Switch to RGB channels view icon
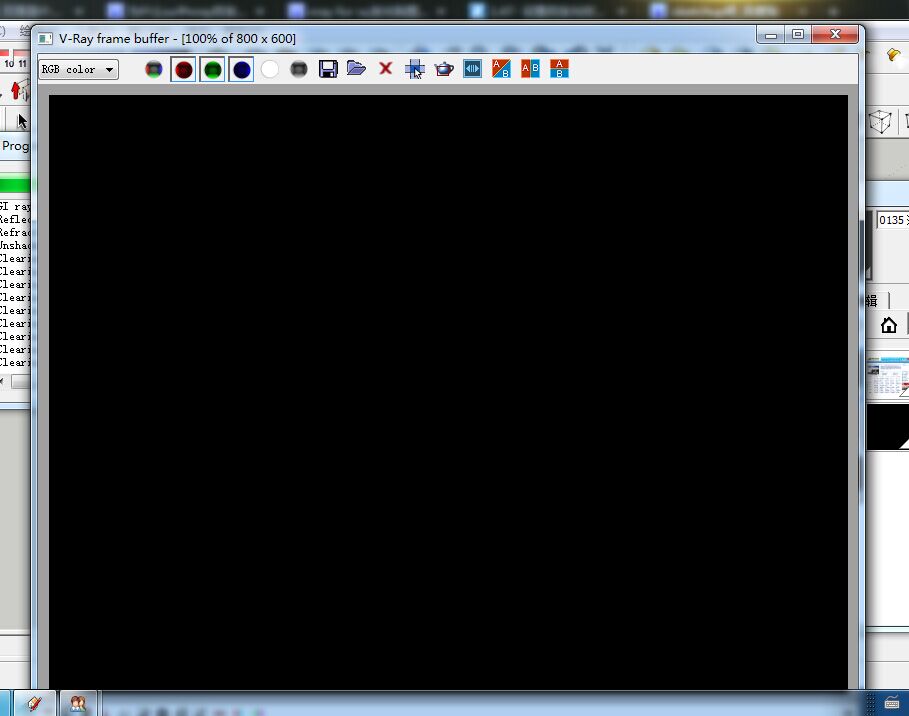 click(154, 70)
